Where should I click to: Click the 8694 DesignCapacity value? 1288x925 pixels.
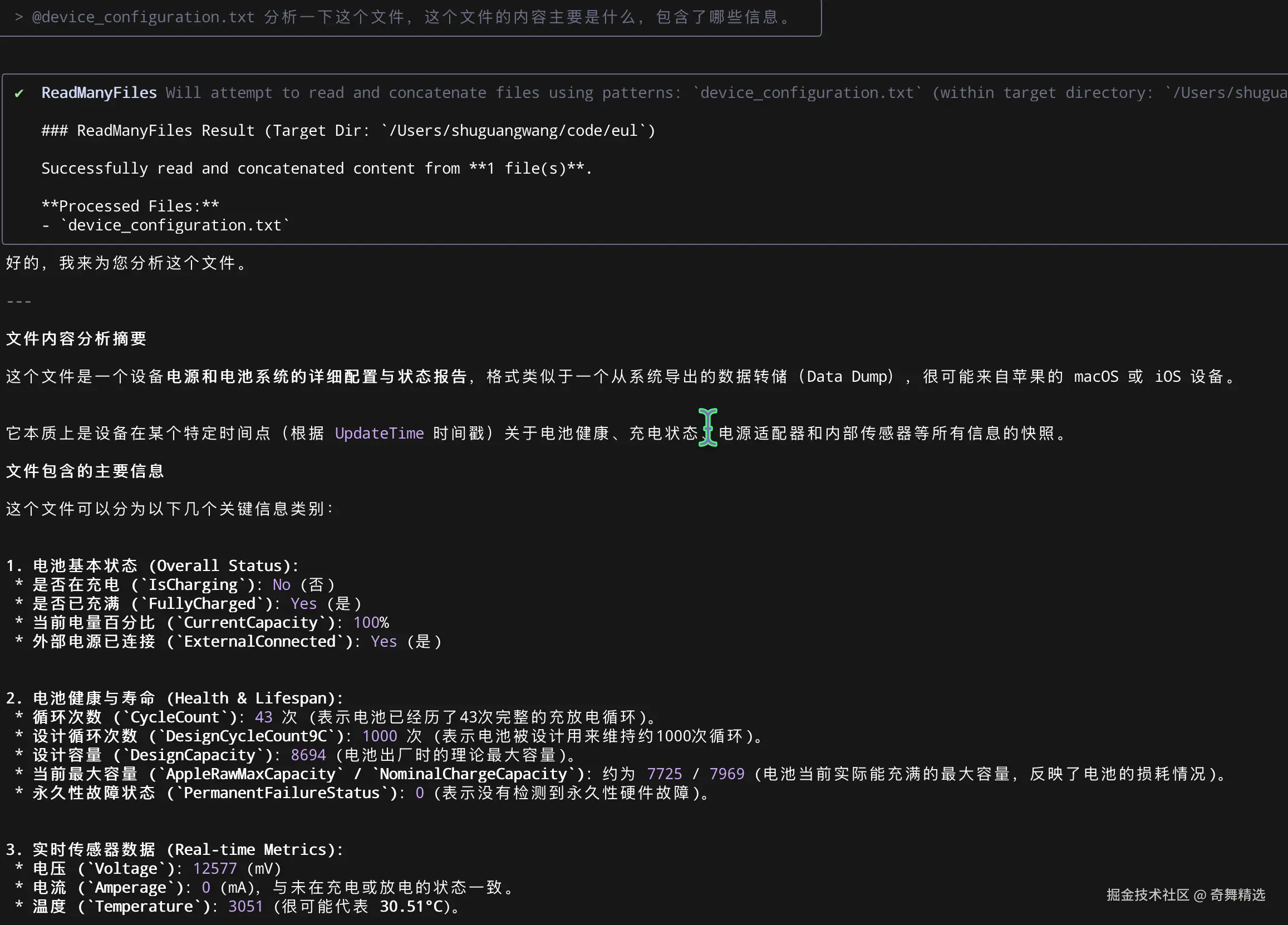[x=308, y=755]
